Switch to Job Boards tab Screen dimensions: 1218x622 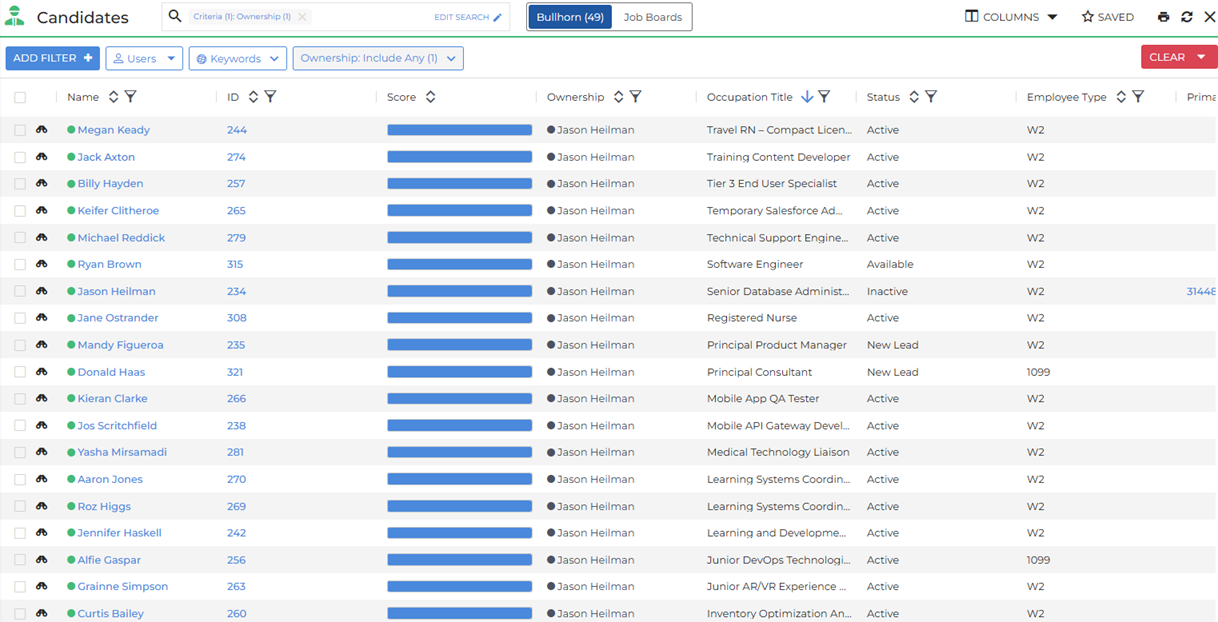pos(652,17)
